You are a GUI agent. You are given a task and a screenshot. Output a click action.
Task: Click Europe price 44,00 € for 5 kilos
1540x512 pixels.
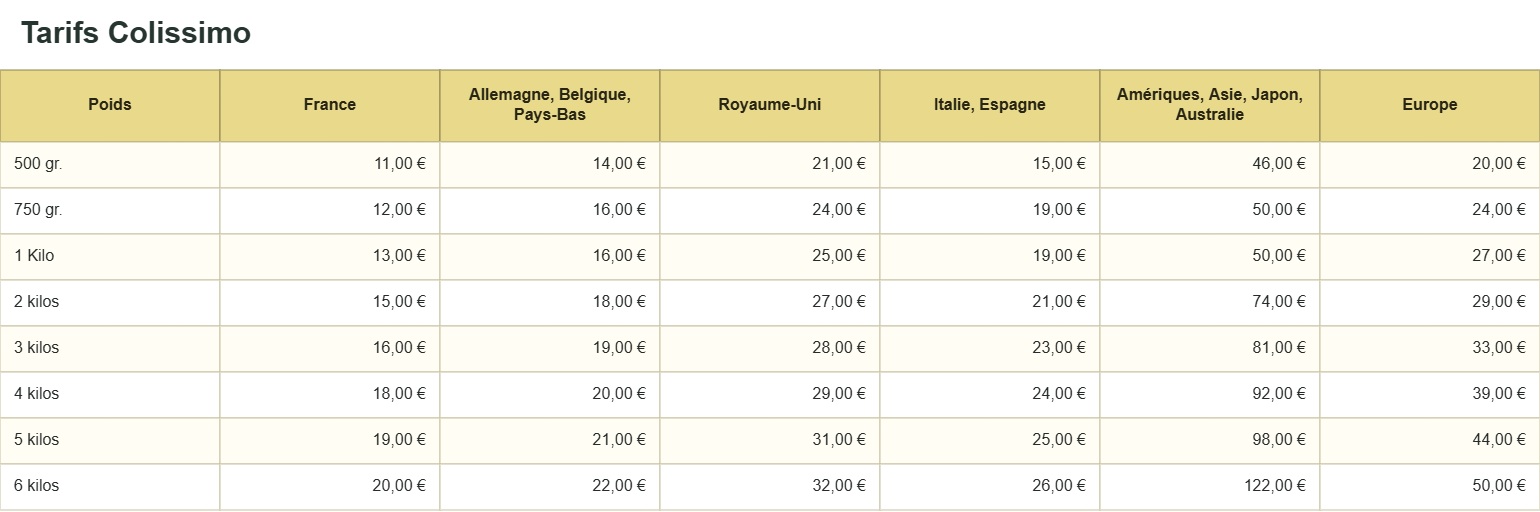(x=1430, y=440)
